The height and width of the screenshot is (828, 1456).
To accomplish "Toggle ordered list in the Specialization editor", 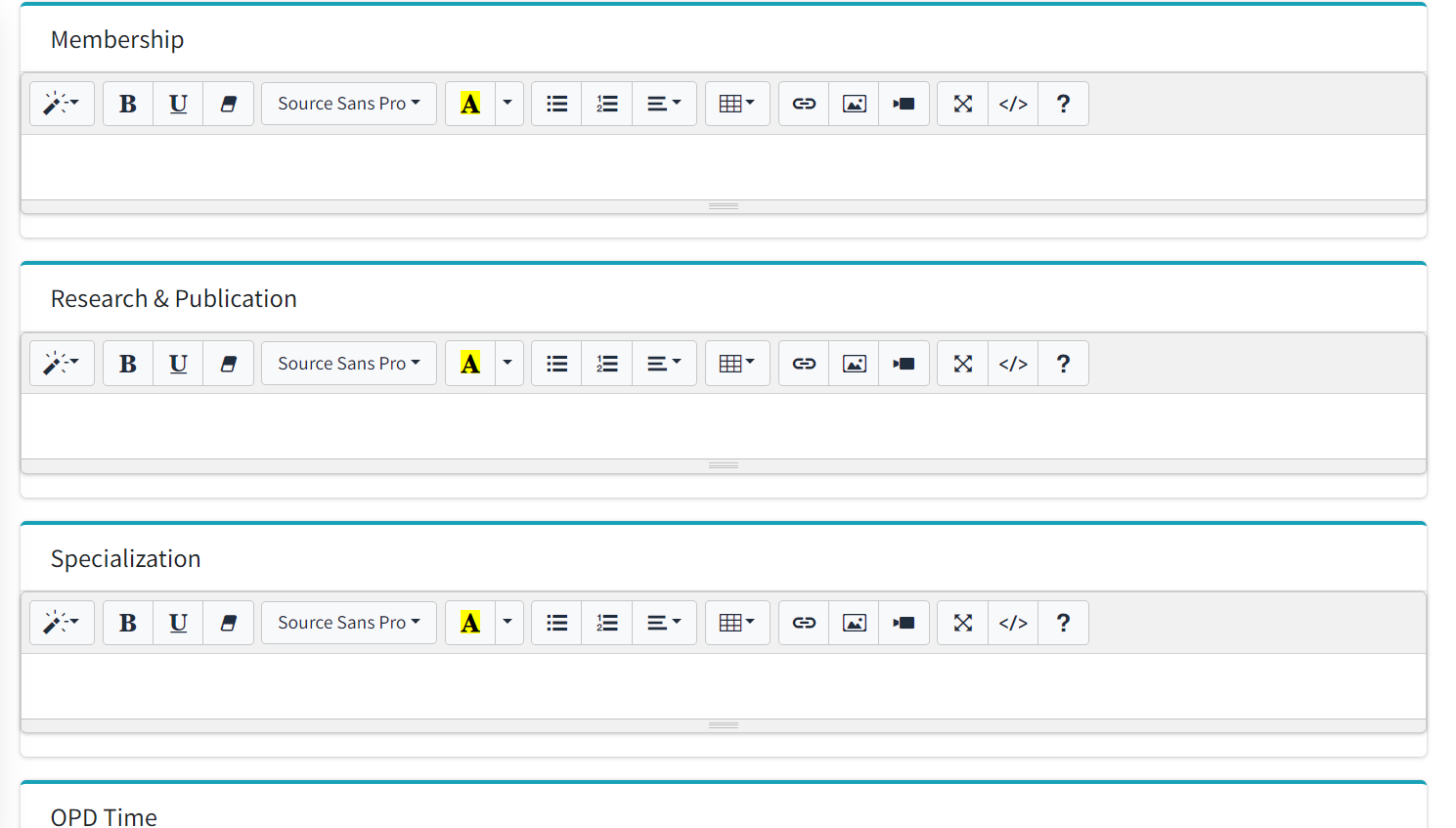I will 607,623.
